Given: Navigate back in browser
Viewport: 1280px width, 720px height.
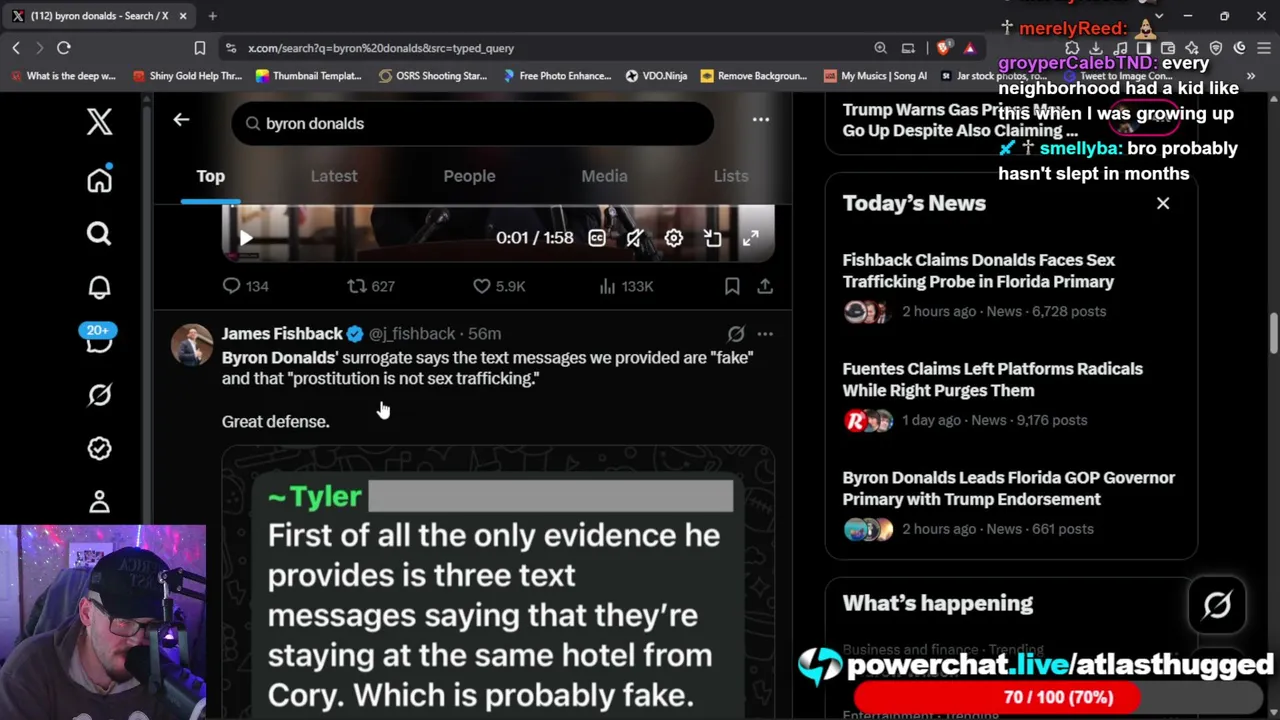Looking at the screenshot, I should click(x=16, y=48).
